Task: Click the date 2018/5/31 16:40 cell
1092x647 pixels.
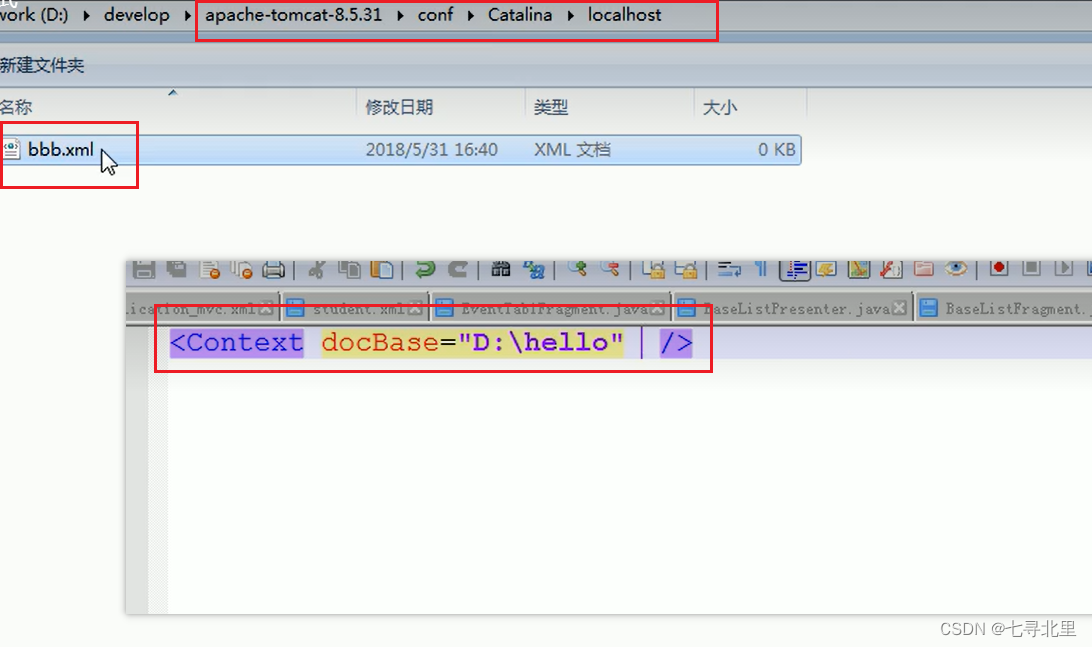Action: 432,150
